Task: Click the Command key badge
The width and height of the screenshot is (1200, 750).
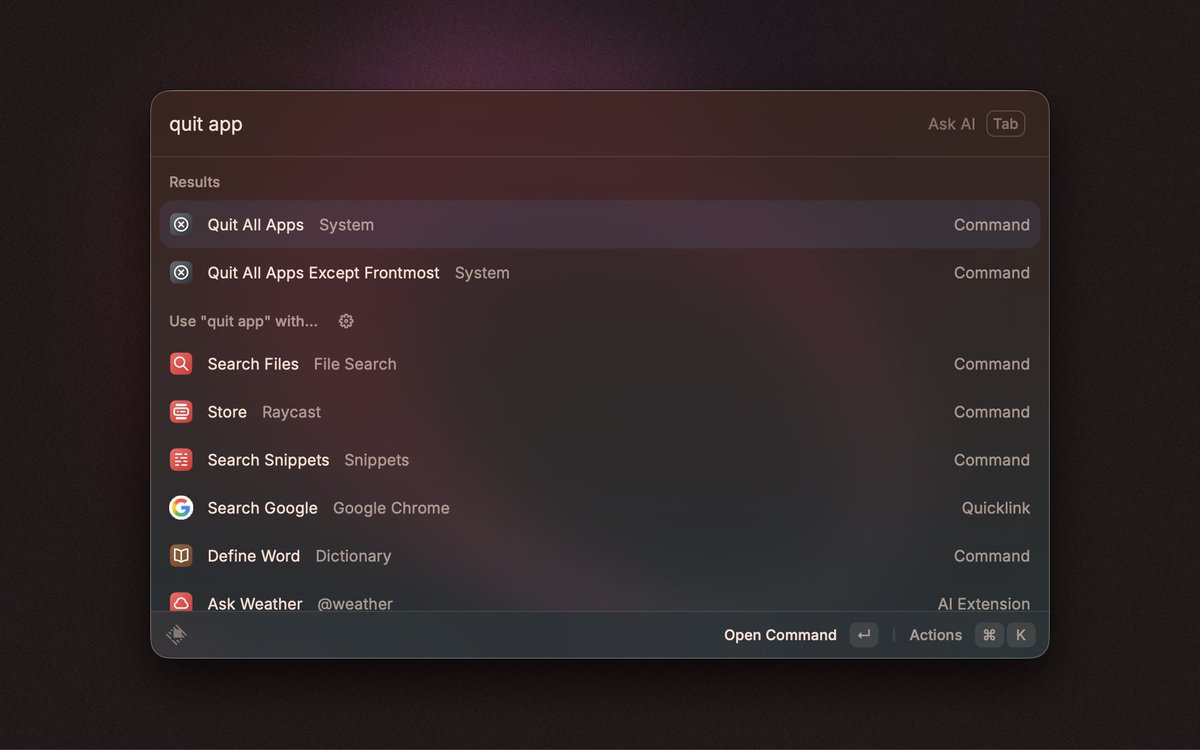Action: pyautogui.click(x=989, y=635)
